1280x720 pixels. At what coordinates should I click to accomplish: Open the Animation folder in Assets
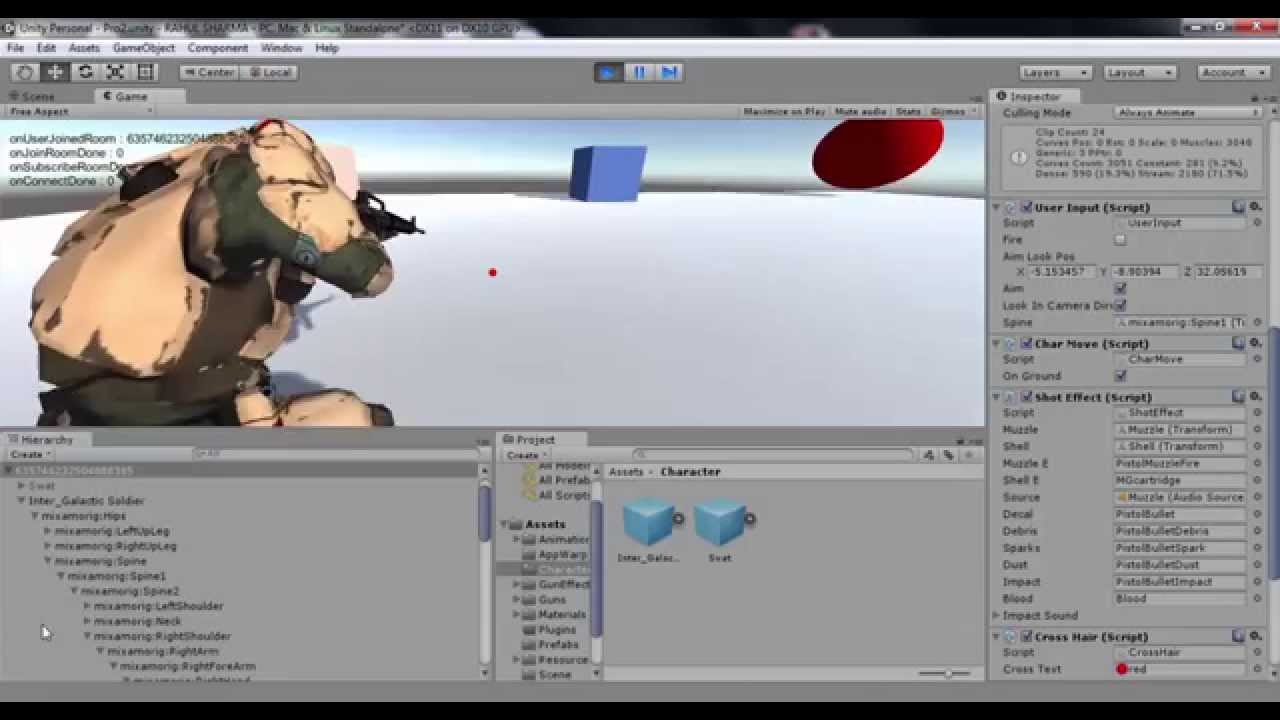555,539
